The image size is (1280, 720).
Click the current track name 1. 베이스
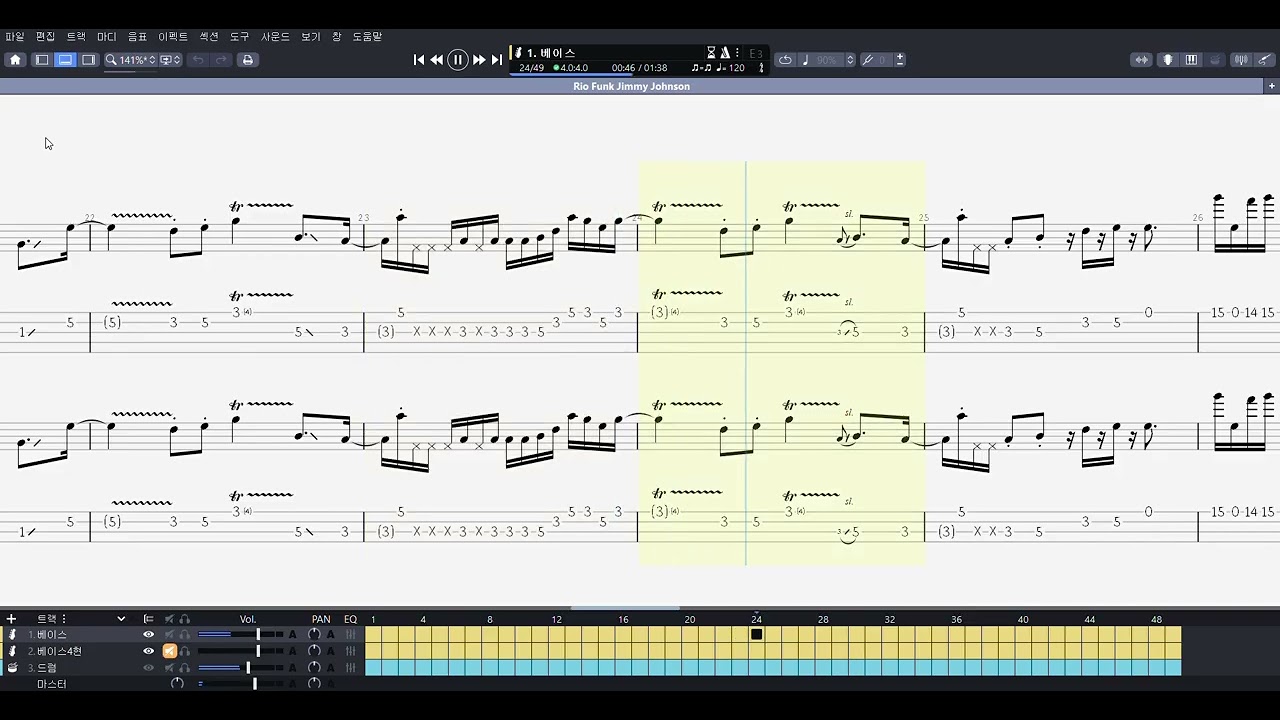[551, 53]
